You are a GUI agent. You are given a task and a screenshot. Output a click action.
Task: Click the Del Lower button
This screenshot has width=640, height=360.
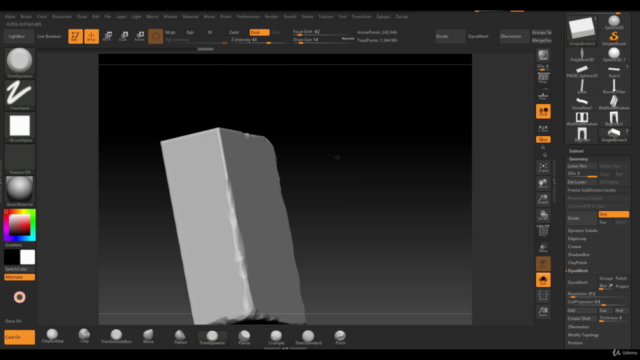[x=581, y=182]
